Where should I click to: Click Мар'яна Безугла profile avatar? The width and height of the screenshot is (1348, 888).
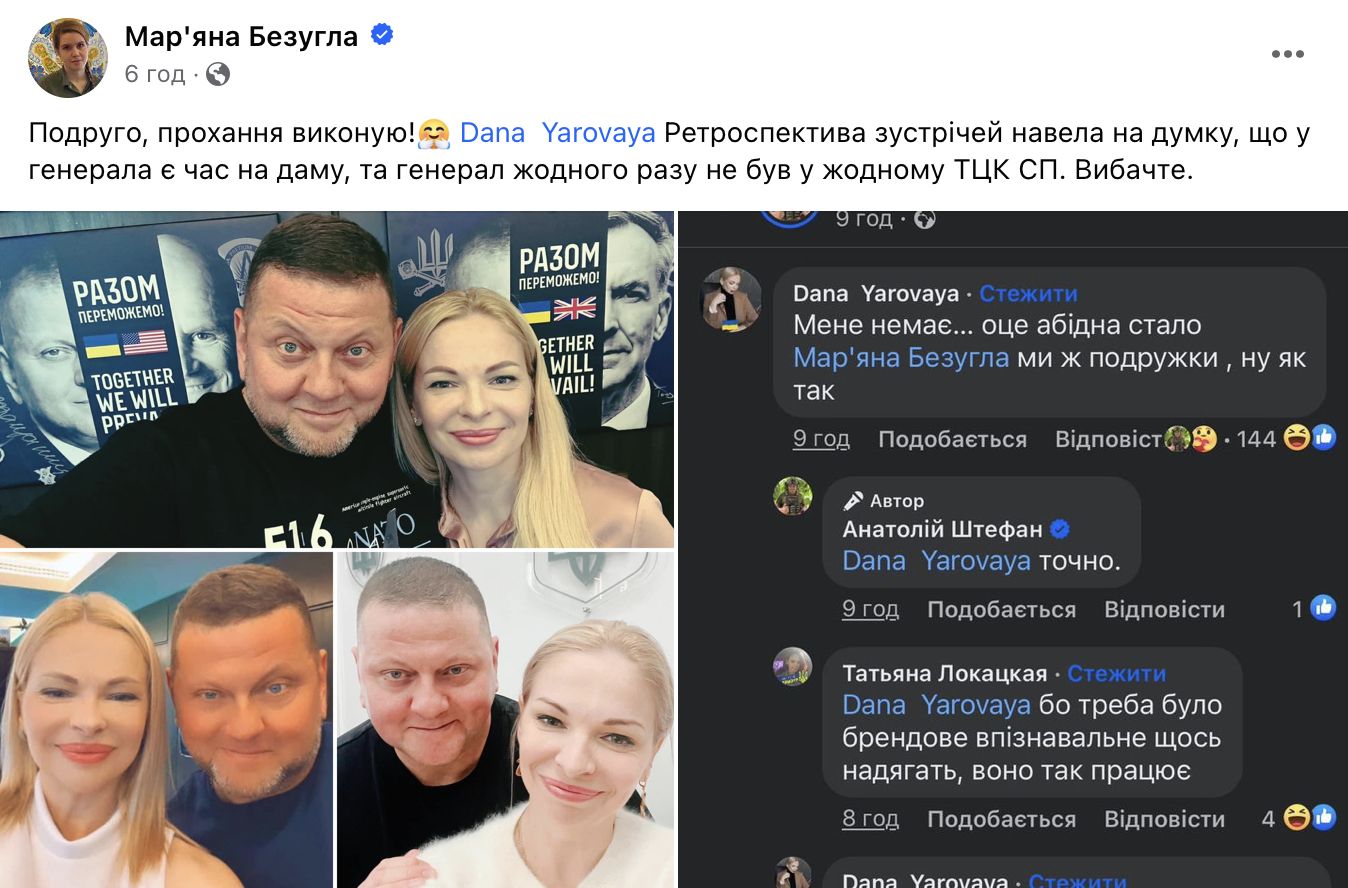tap(68, 57)
